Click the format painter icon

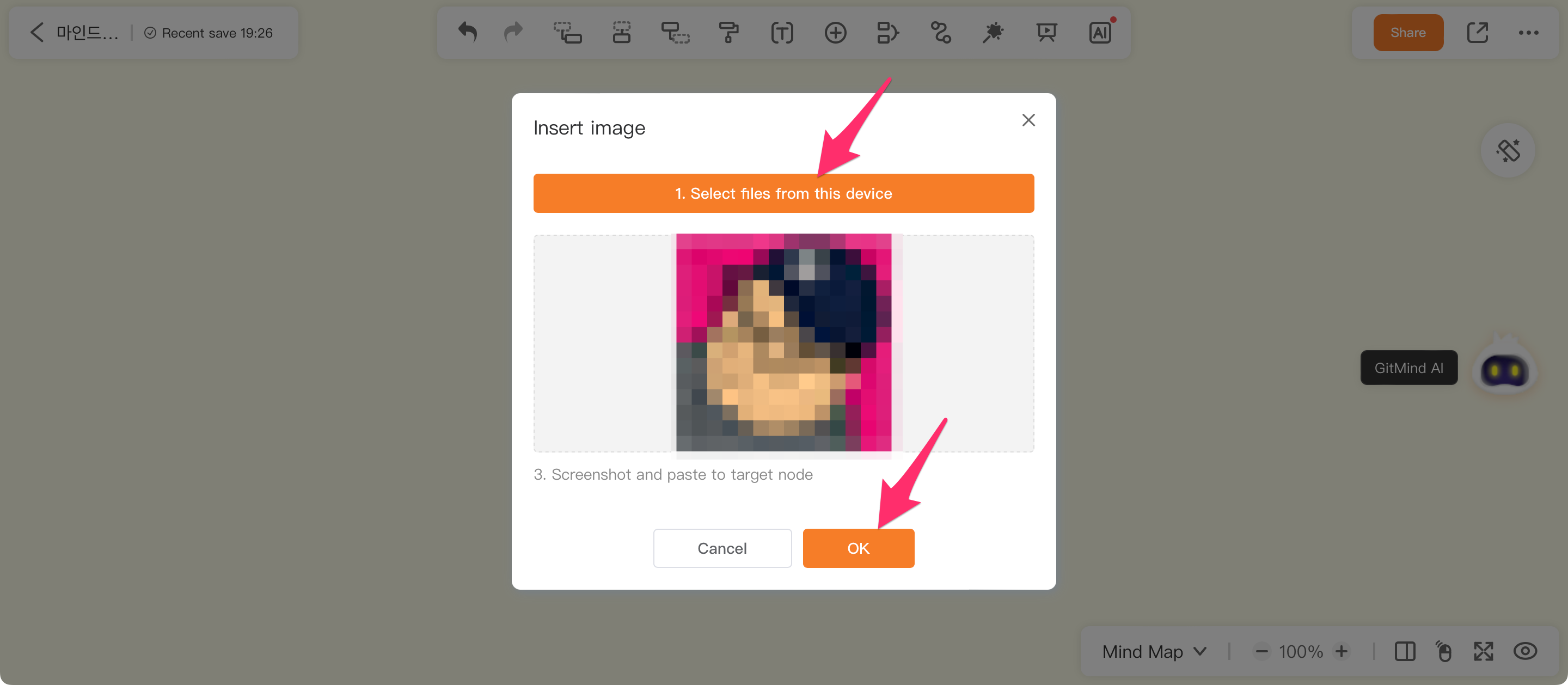(728, 32)
